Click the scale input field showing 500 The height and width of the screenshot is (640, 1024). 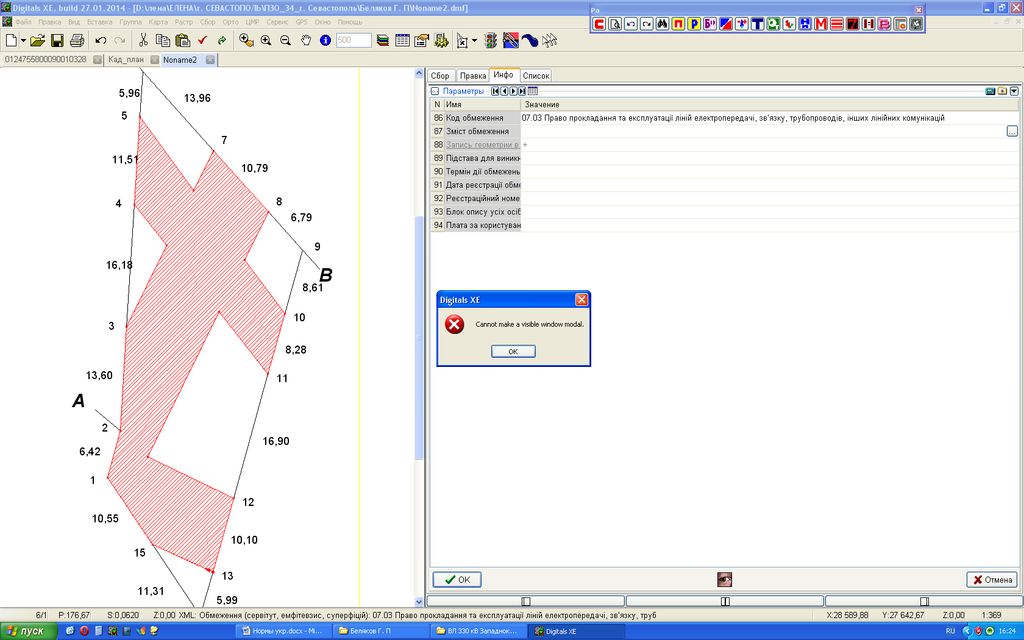(353, 40)
